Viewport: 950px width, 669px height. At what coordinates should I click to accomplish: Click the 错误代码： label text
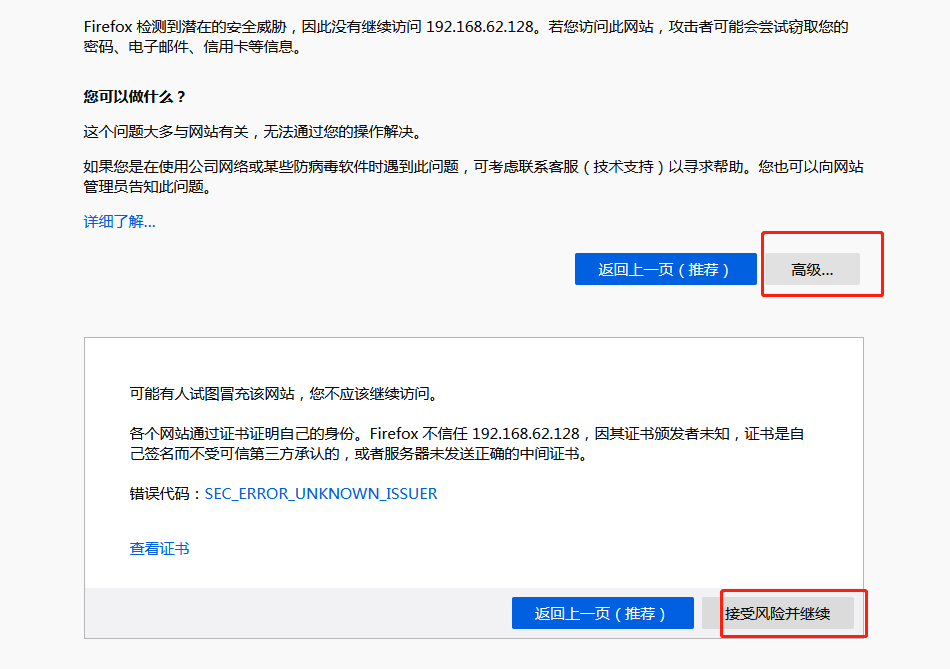(x=167, y=494)
